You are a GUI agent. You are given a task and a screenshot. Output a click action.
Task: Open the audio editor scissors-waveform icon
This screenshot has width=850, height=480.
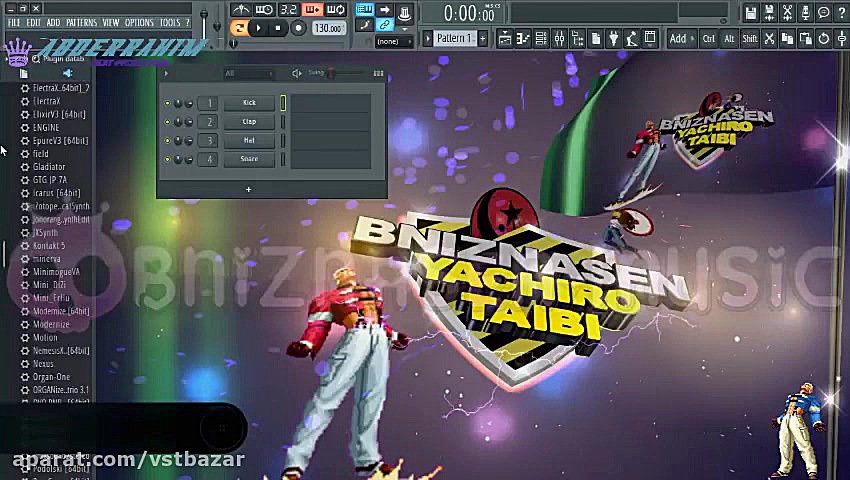(787, 13)
